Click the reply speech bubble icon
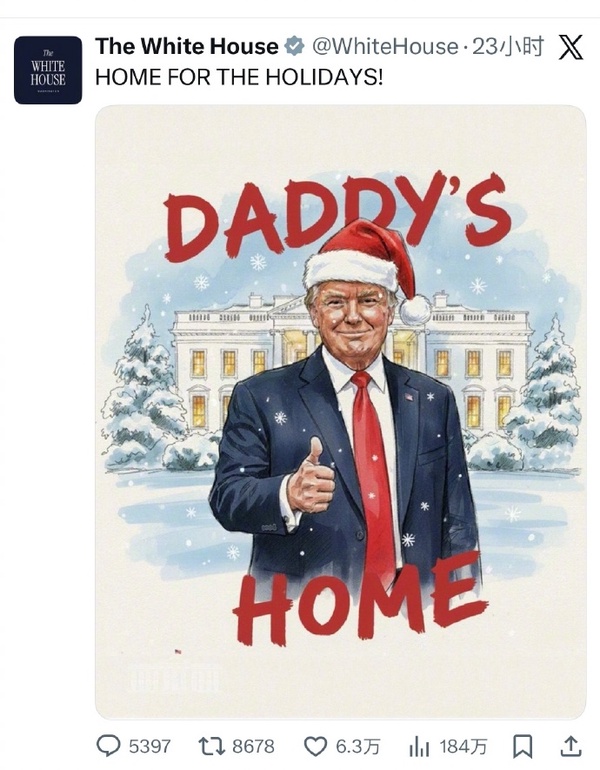Image resolution: width=600 pixels, height=770 pixels. coord(108,746)
